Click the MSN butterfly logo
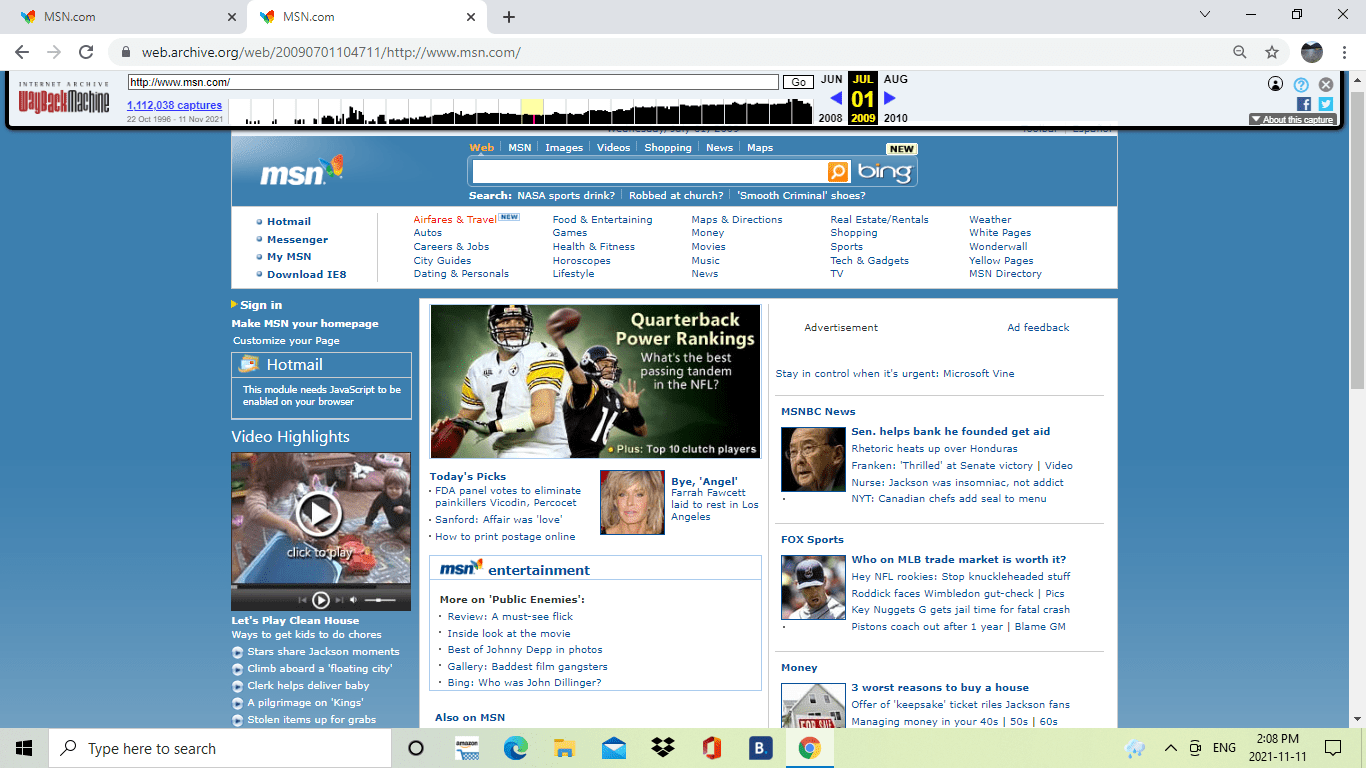This screenshot has width=1366, height=768. click(303, 170)
